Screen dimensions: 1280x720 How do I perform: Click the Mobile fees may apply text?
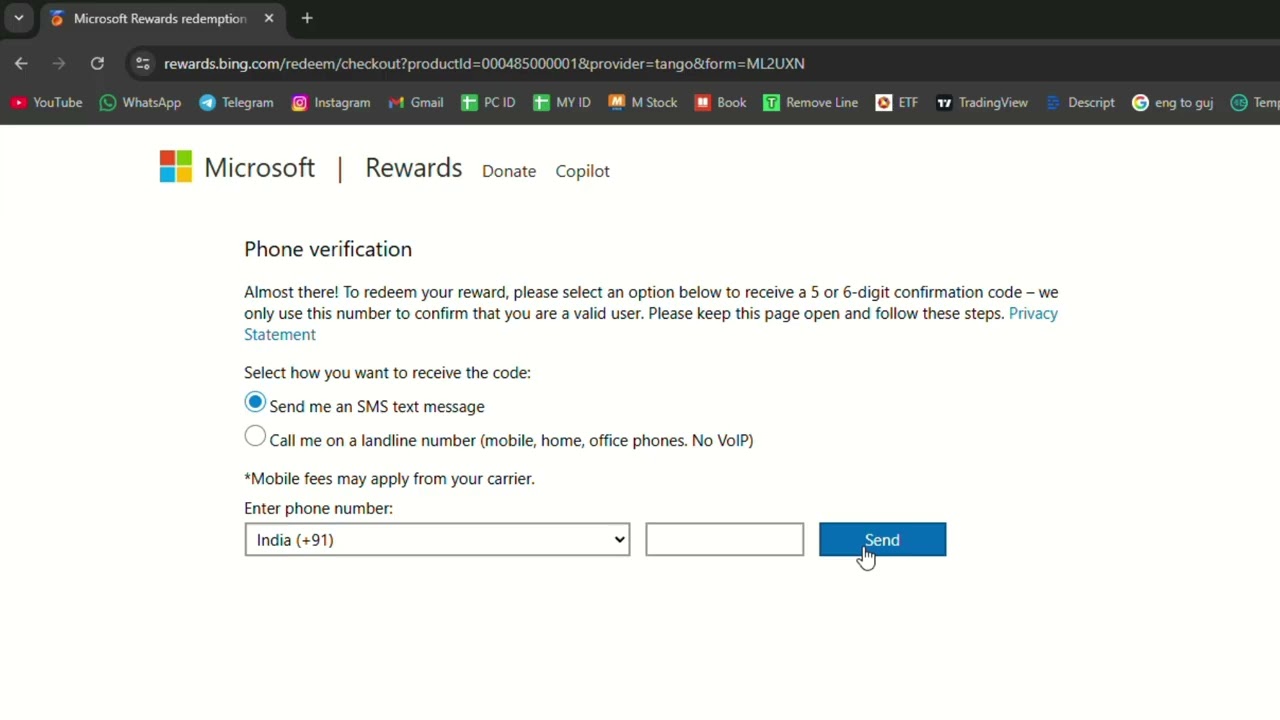389,478
